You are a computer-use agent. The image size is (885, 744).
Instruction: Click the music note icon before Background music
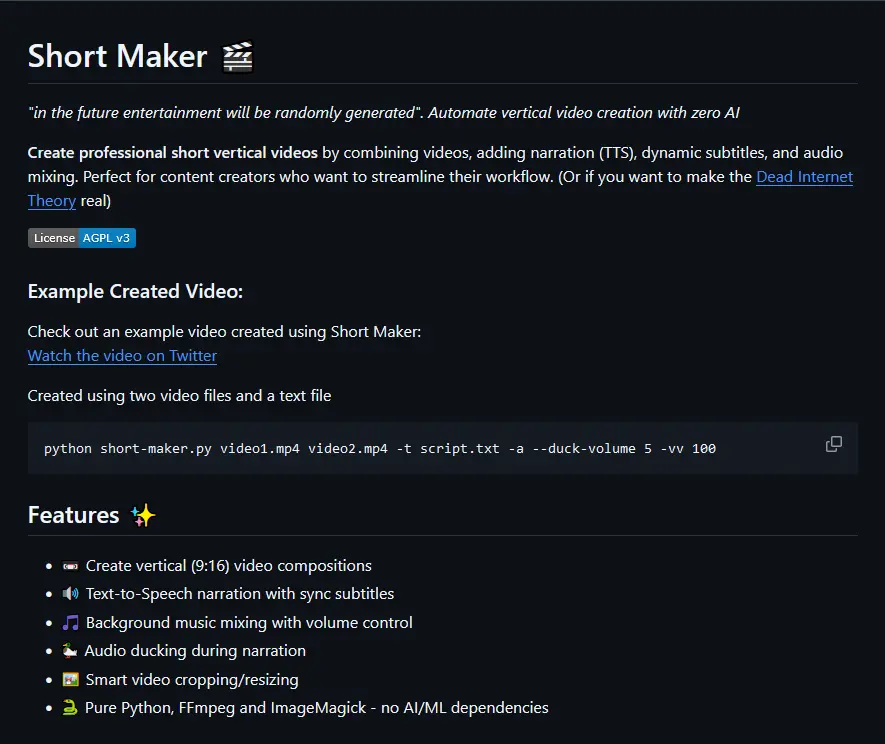(71, 623)
